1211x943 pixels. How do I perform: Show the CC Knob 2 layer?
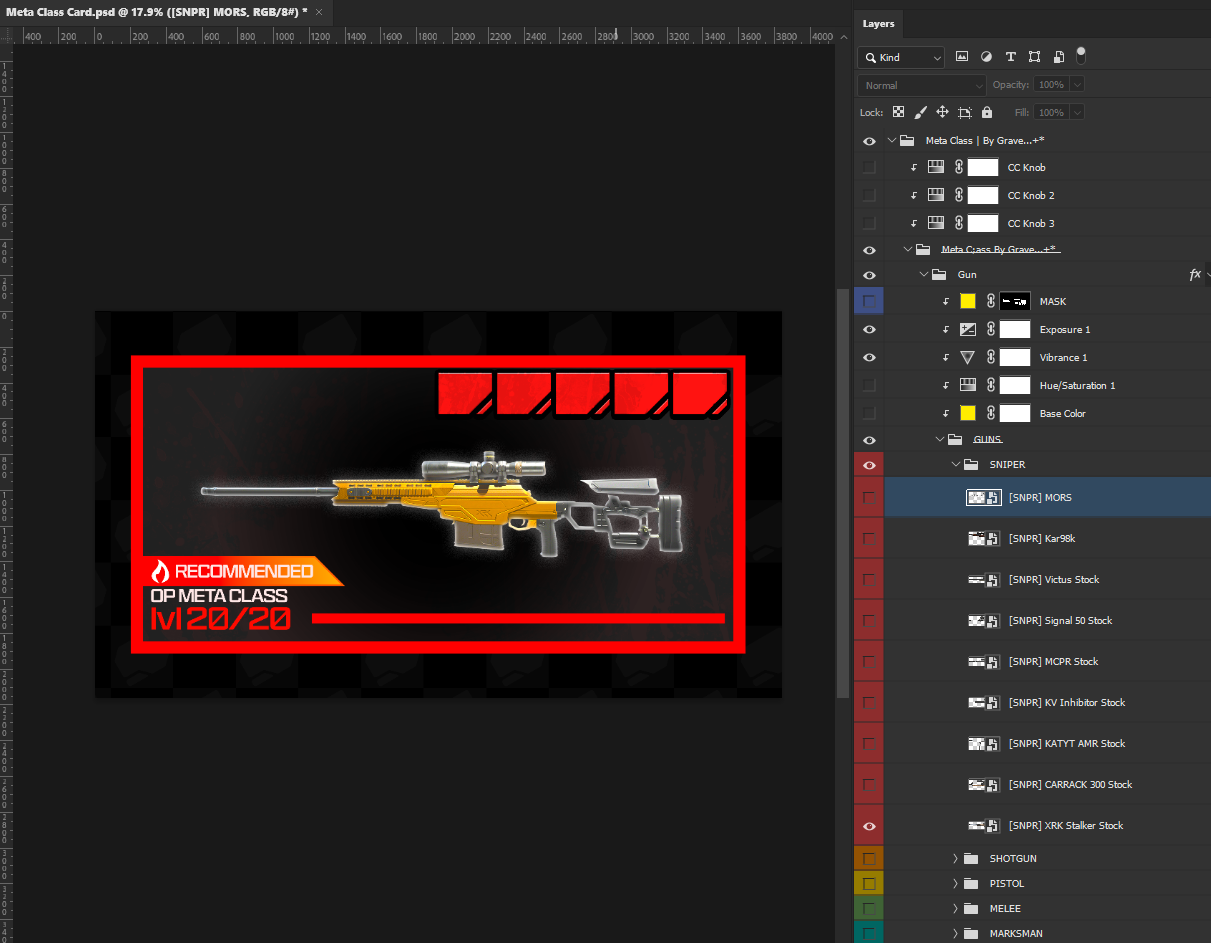coord(868,195)
